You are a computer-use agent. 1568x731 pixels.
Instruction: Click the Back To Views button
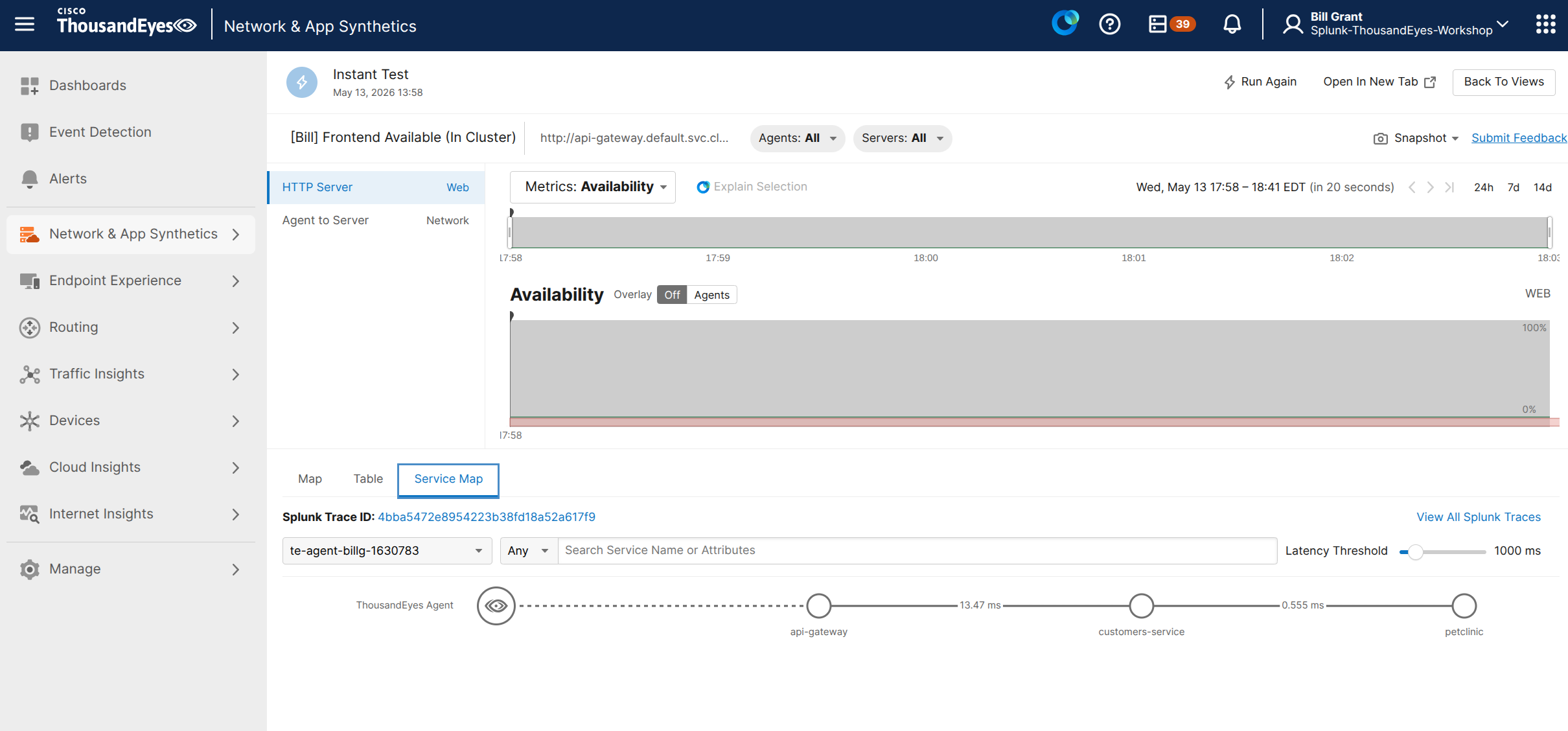(1504, 82)
